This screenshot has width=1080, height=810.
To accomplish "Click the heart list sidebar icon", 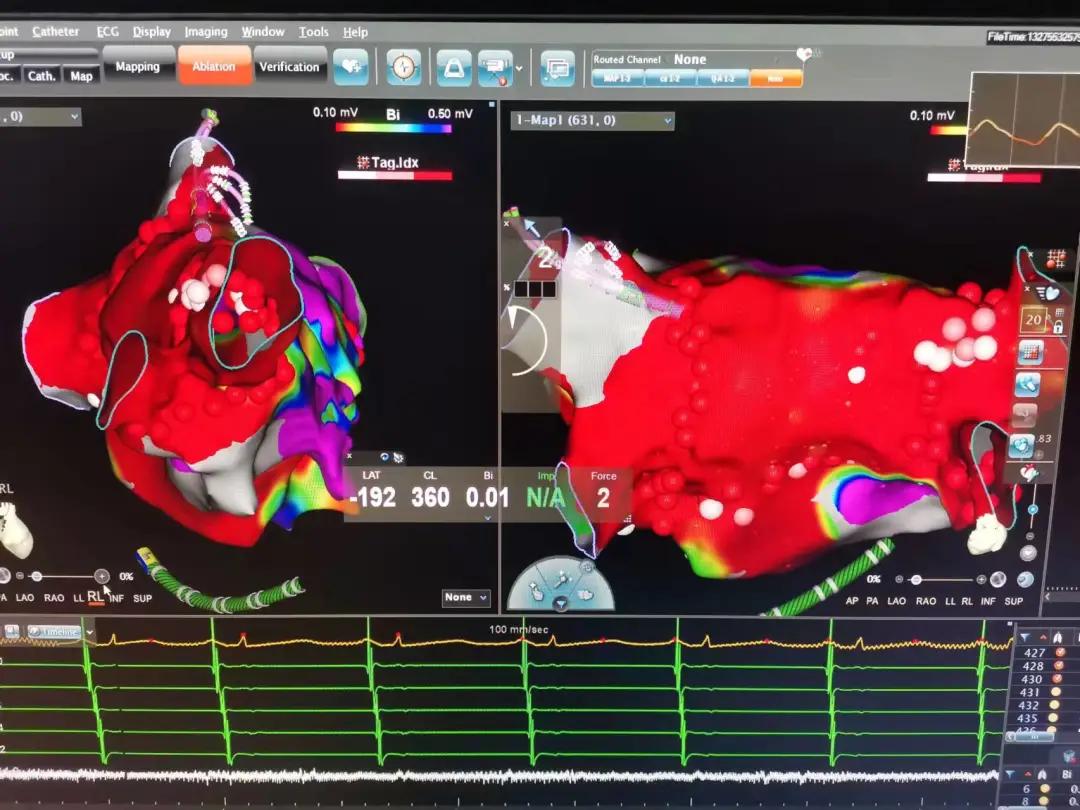I will 1050,294.
